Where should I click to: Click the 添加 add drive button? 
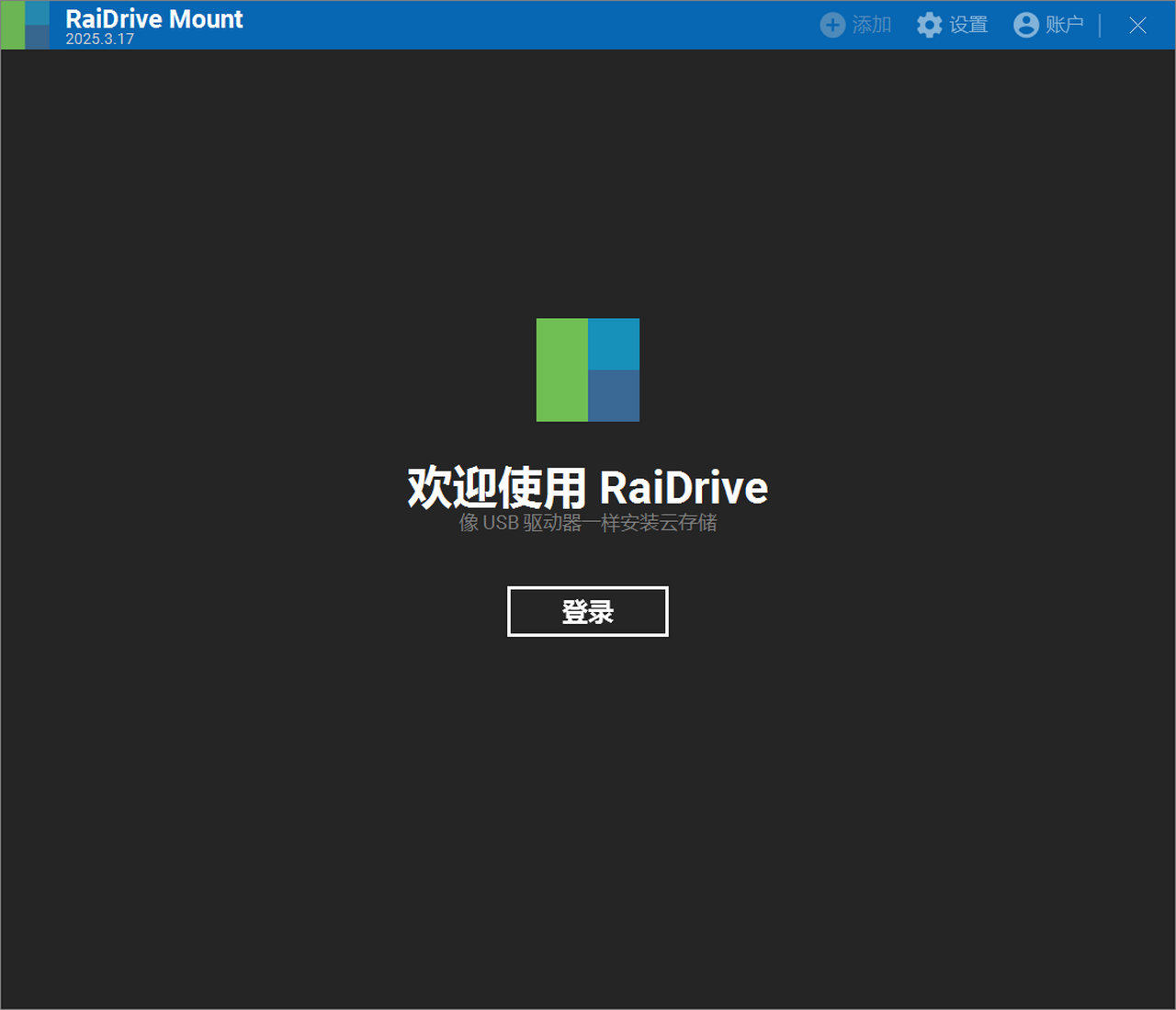click(x=855, y=25)
